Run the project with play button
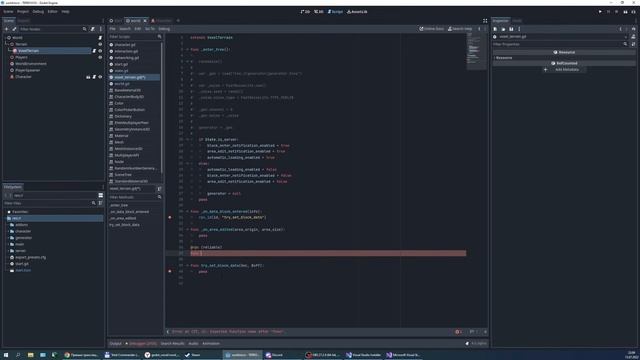 pos(600,12)
